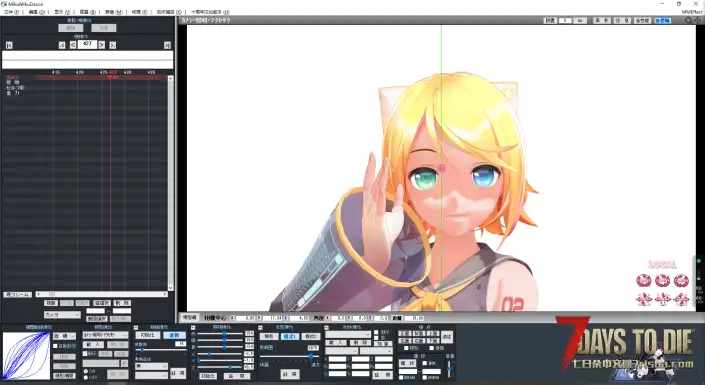Open the dropdown next to the interpolation curve
Image resolution: width=705 pixels, height=385 pixels.
point(64,336)
